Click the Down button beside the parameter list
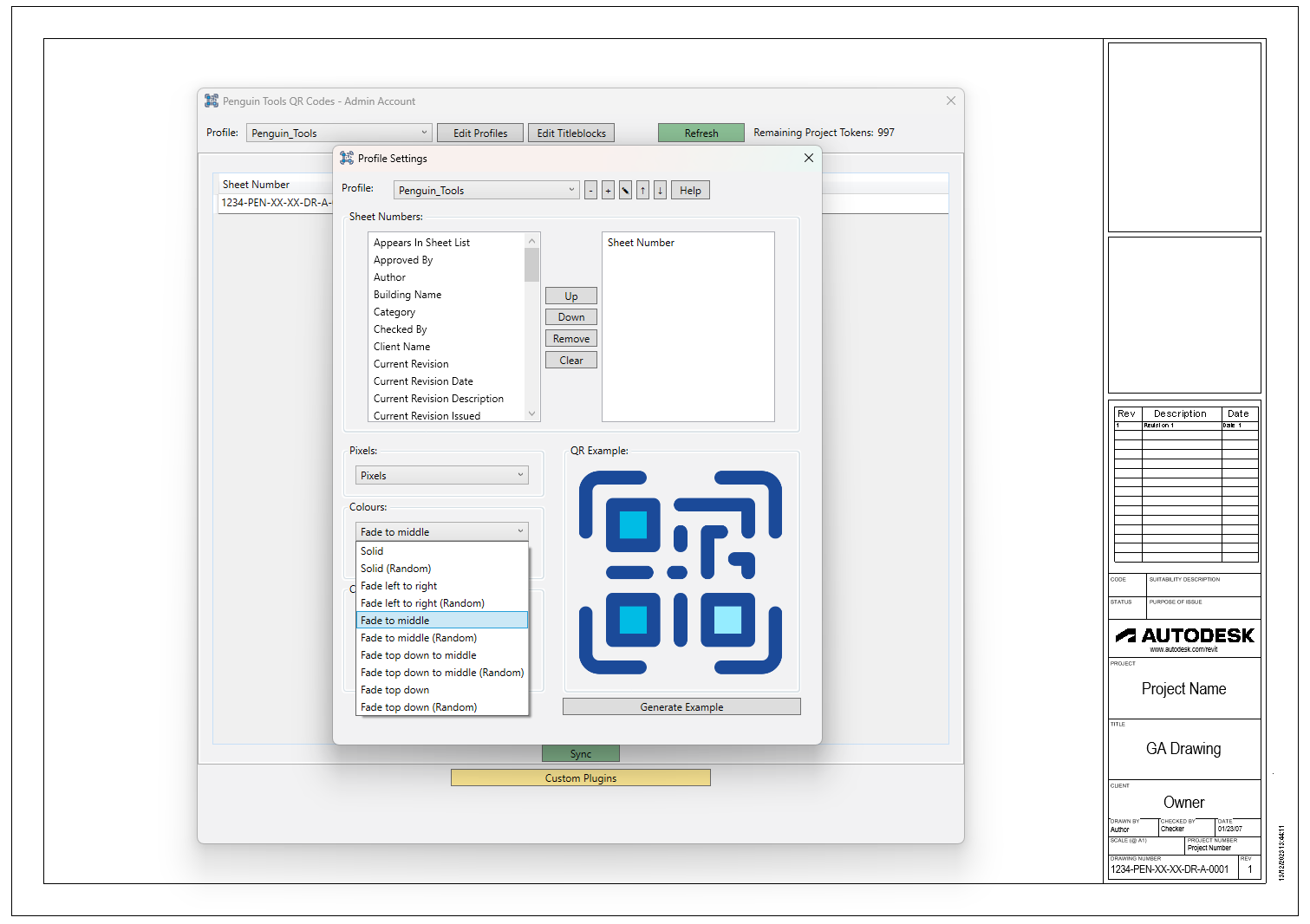This screenshot has height=924, width=1310. [571, 317]
